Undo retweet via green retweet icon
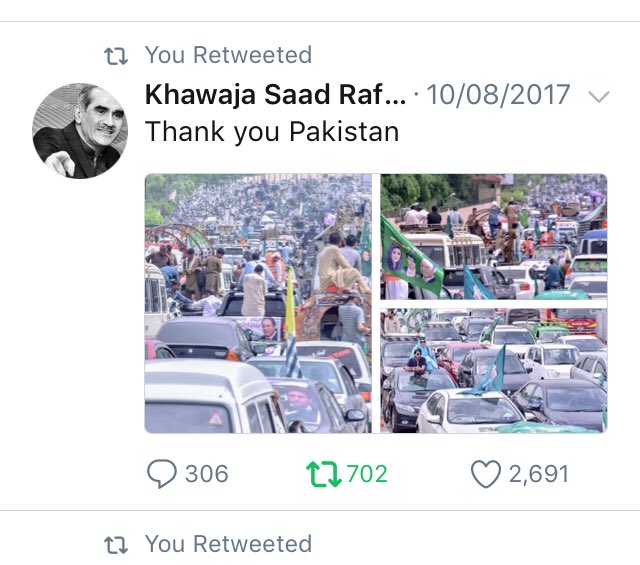 pos(324,474)
